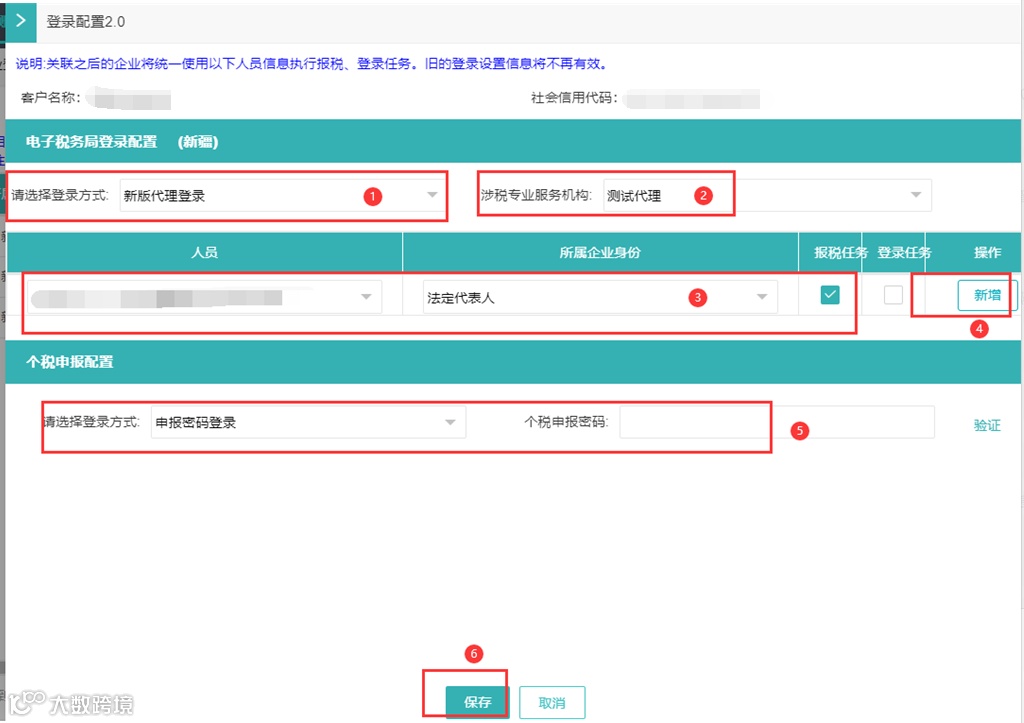Viewport: 1024px width, 723px height.
Task: Click the 验证 link
Action: [987, 425]
